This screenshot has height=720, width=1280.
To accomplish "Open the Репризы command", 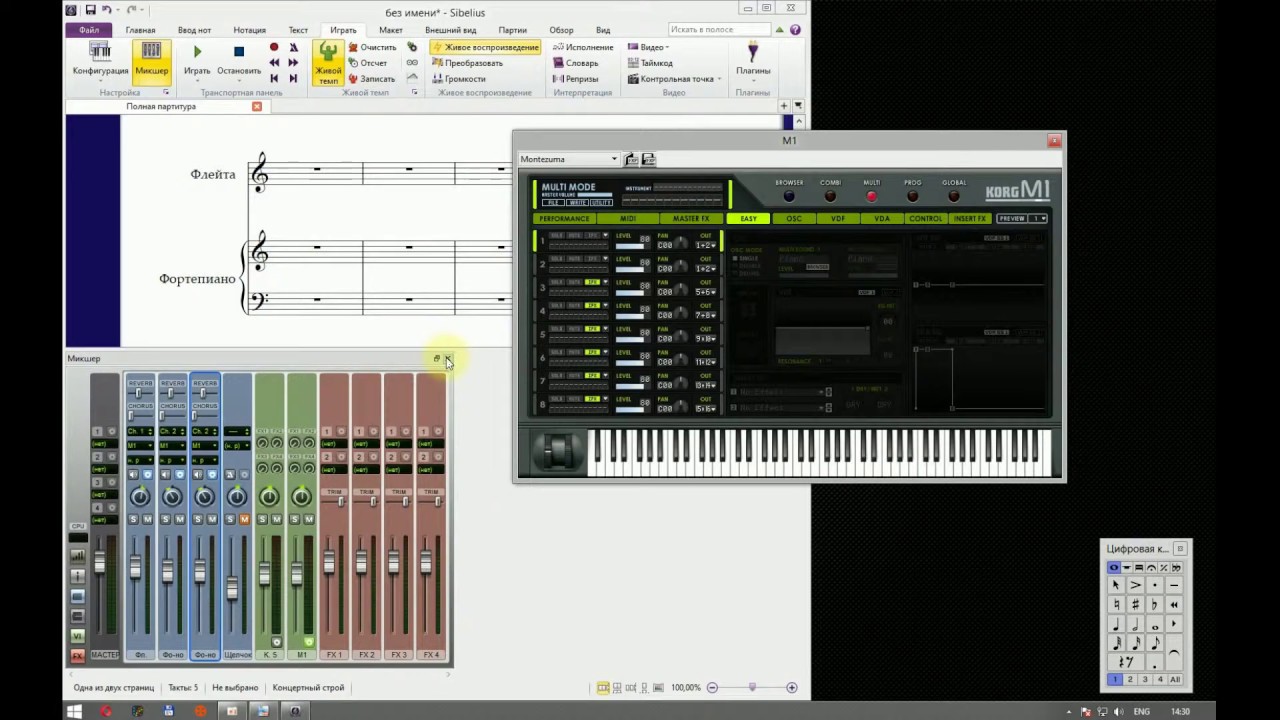I will click(x=575, y=79).
